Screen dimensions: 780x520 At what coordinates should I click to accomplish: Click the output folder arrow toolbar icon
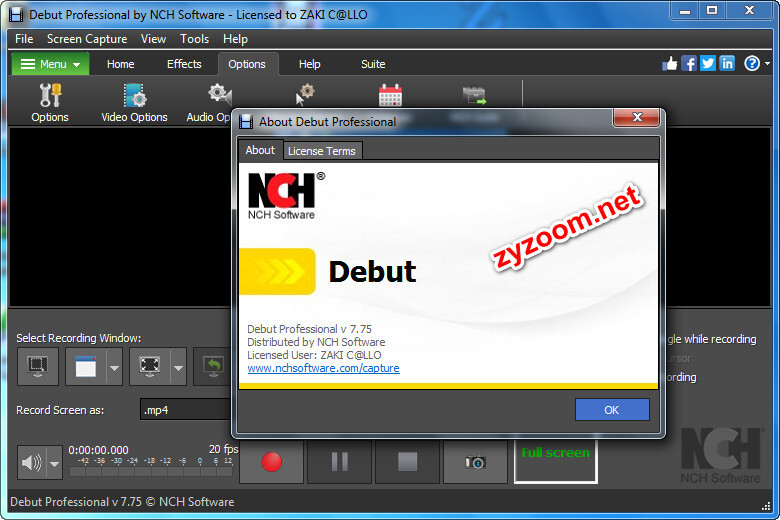474,95
